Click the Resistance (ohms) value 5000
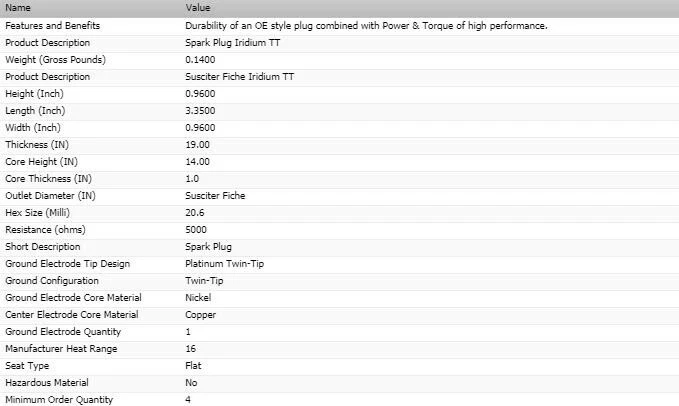This screenshot has height=406, width=679. click(196, 230)
